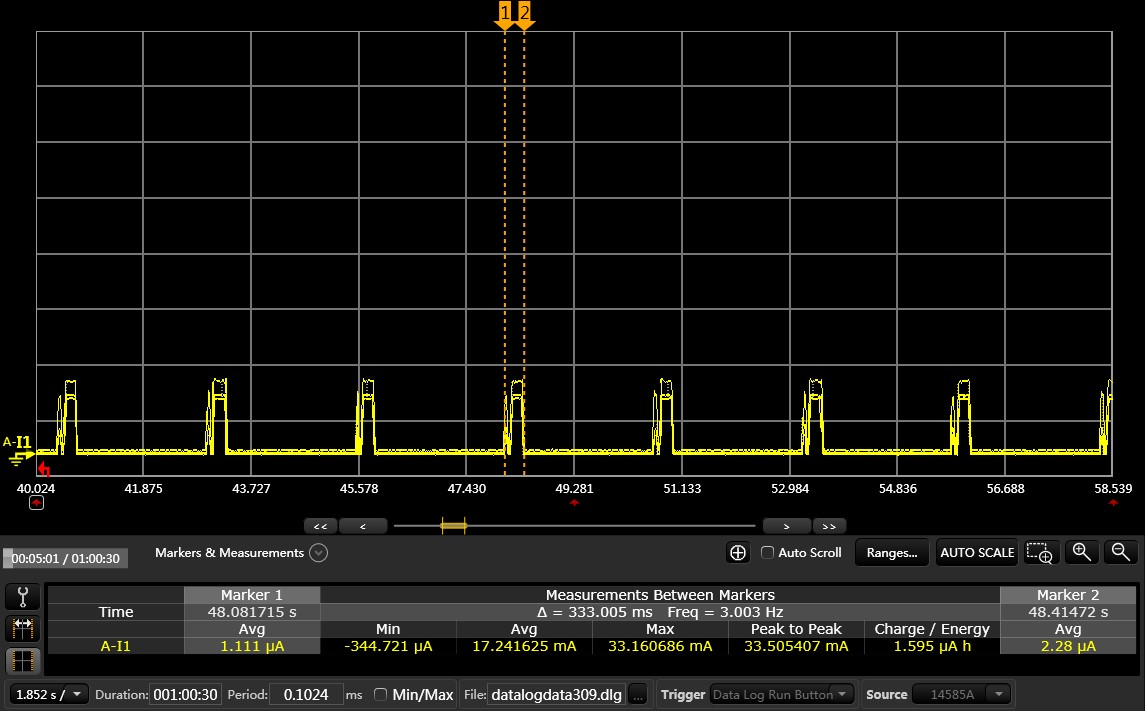This screenshot has height=711, width=1145.
Task: Click the red trigger level marker on the trace
Action: (45, 469)
